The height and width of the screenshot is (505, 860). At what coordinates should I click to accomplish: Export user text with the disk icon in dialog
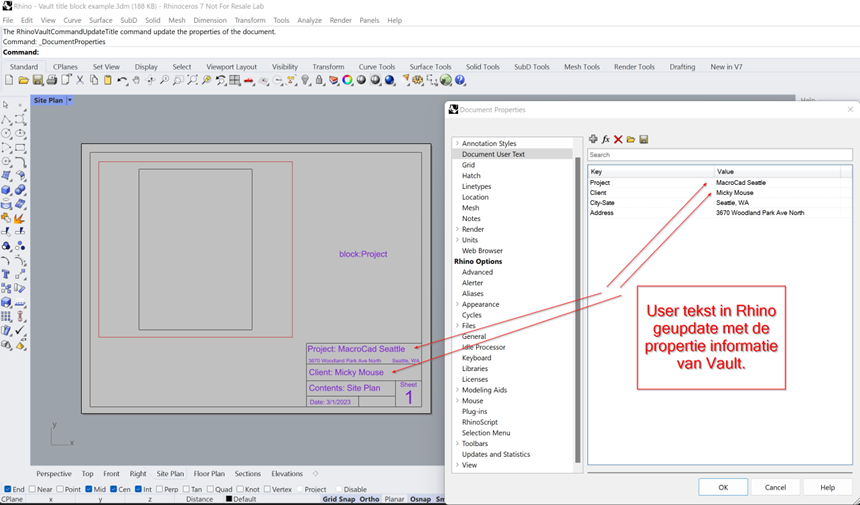pyautogui.click(x=643, y=139)
